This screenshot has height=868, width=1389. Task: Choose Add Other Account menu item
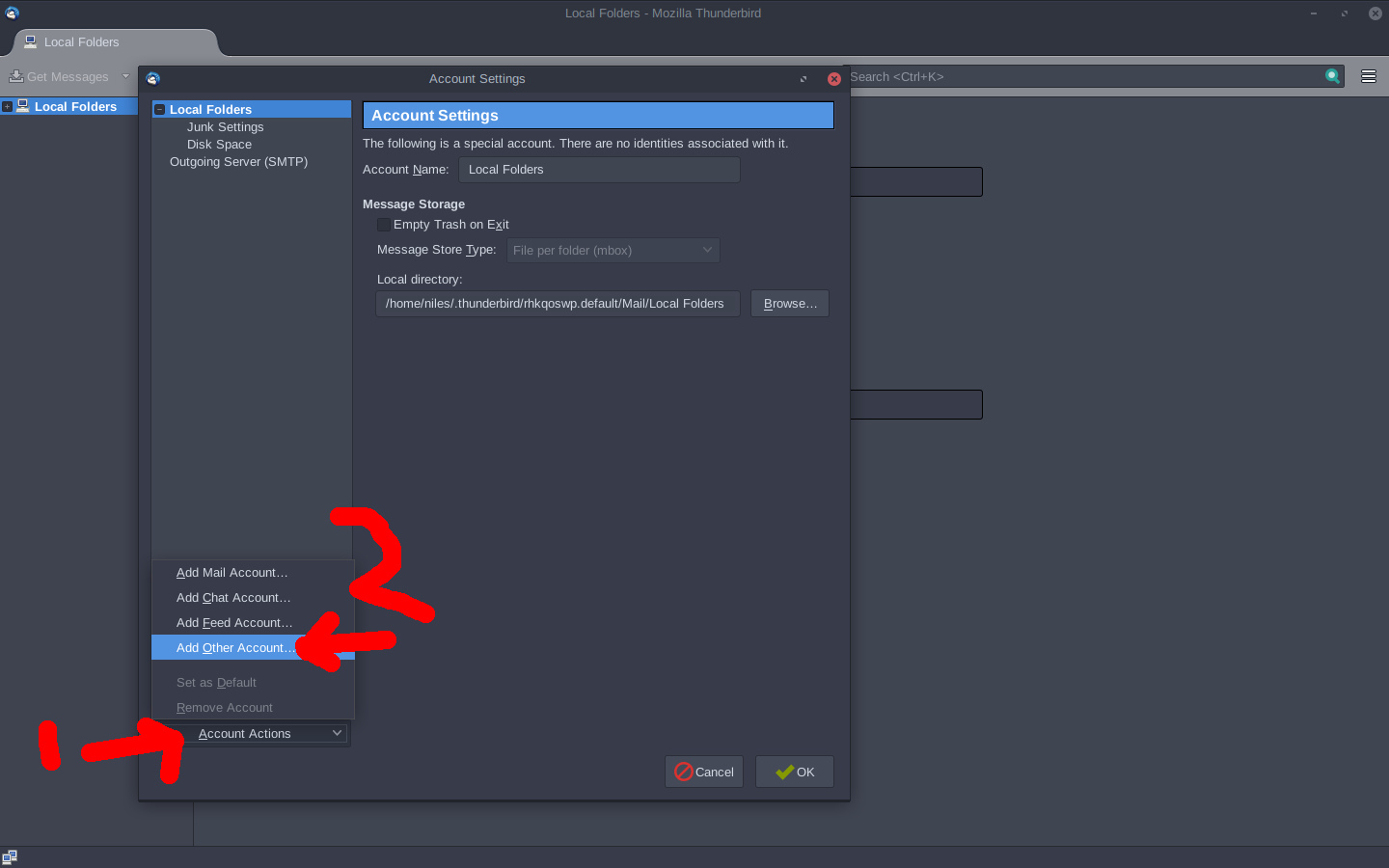253,648
